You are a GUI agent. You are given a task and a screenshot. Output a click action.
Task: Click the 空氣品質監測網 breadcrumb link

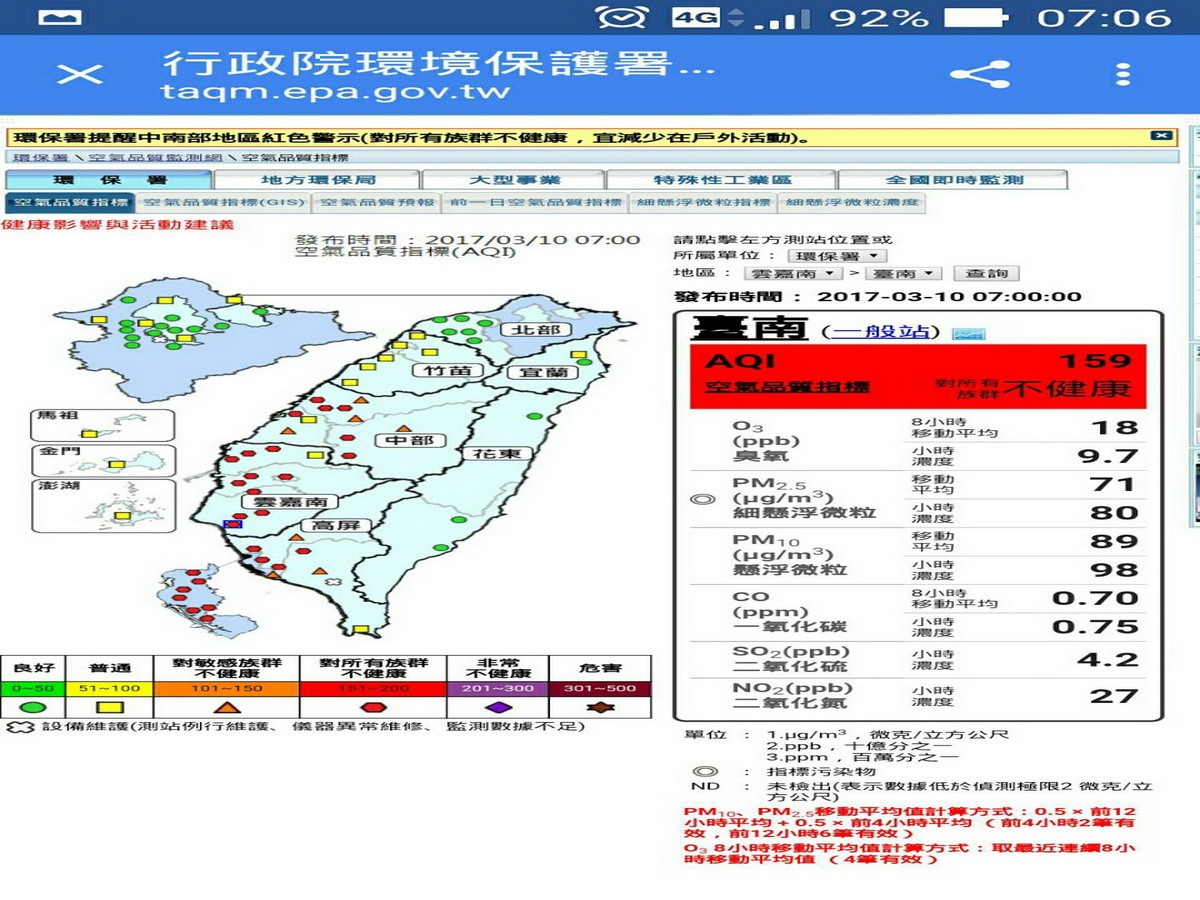click(155, 158)
